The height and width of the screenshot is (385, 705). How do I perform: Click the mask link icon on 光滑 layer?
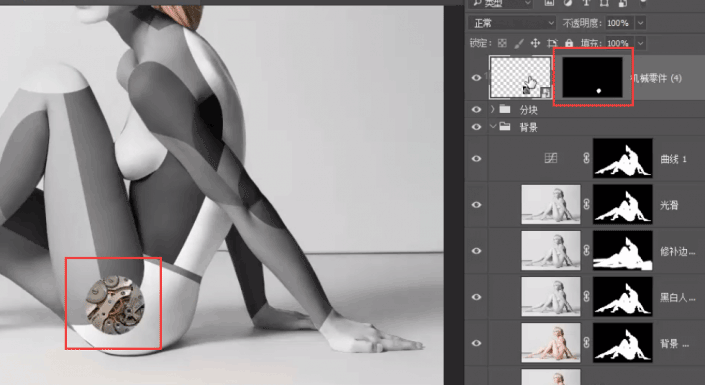(x=586, y=204)
